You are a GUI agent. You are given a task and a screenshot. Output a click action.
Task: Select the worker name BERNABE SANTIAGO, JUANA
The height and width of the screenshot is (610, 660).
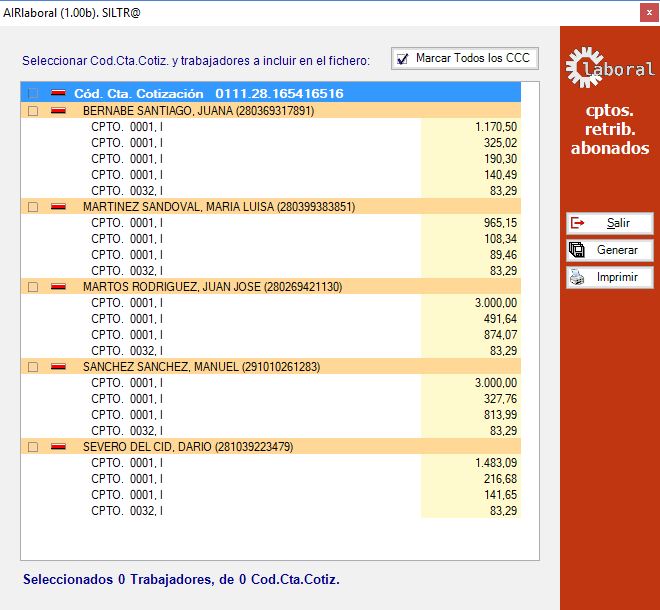(199, 111)
